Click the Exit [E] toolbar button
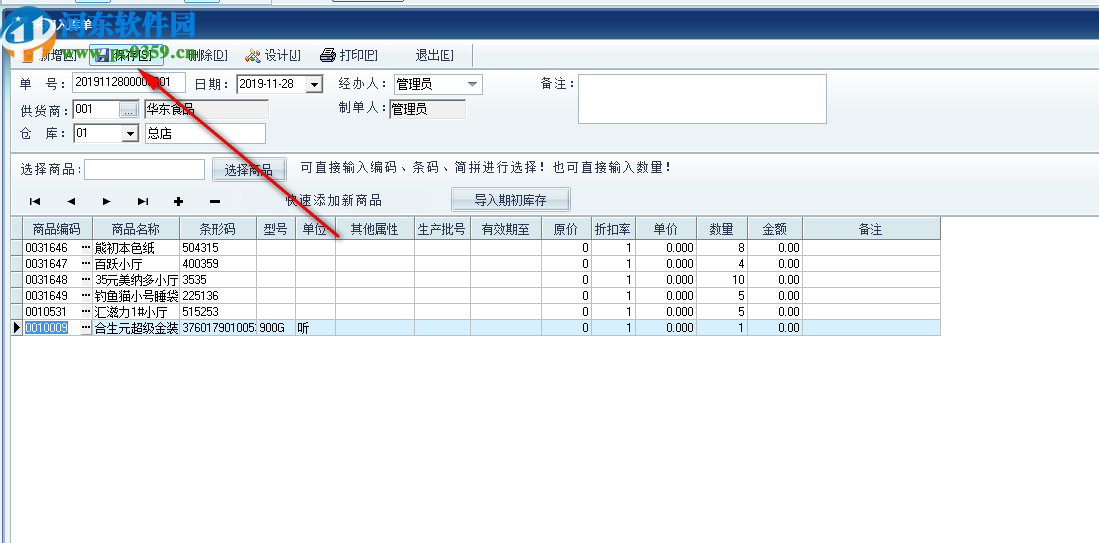 click(x=434, y=55)
